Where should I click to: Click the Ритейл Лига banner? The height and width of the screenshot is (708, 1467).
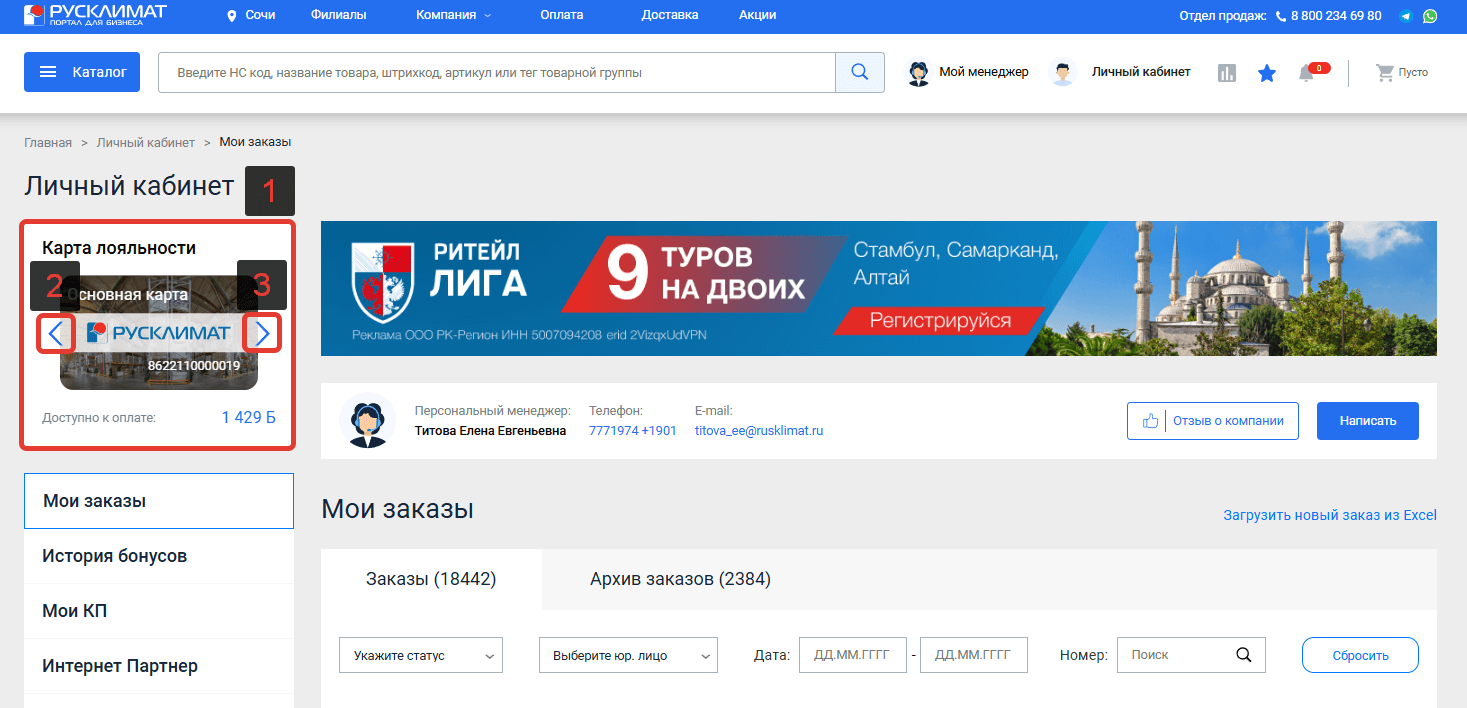pos(879,288)
